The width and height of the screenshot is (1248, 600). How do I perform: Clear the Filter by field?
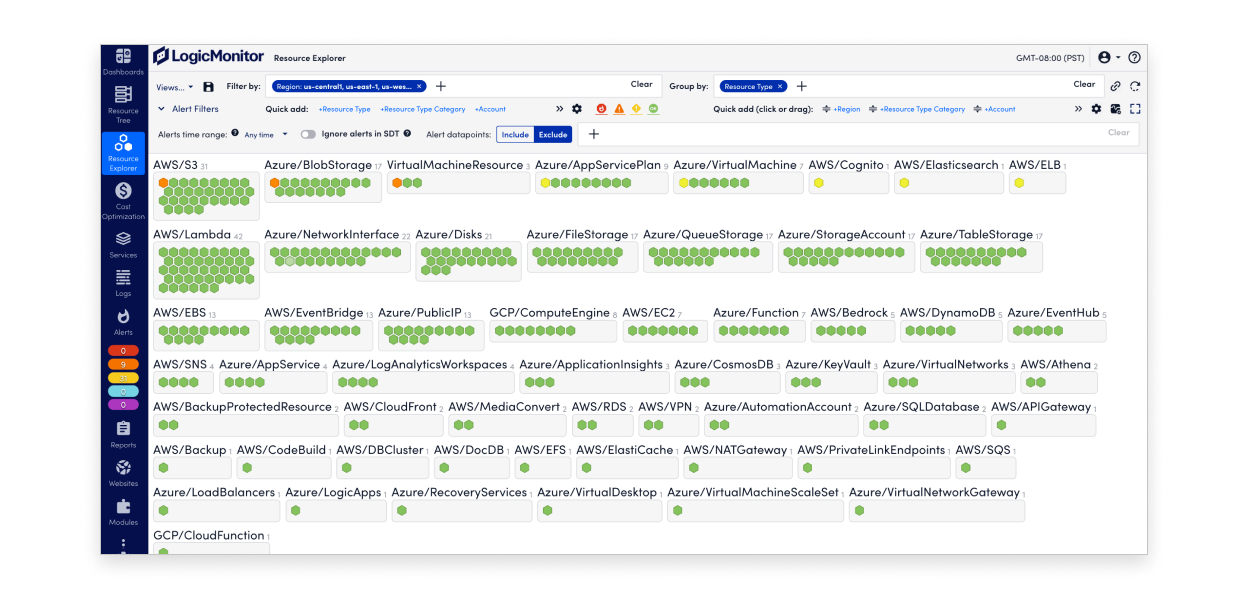641,85
